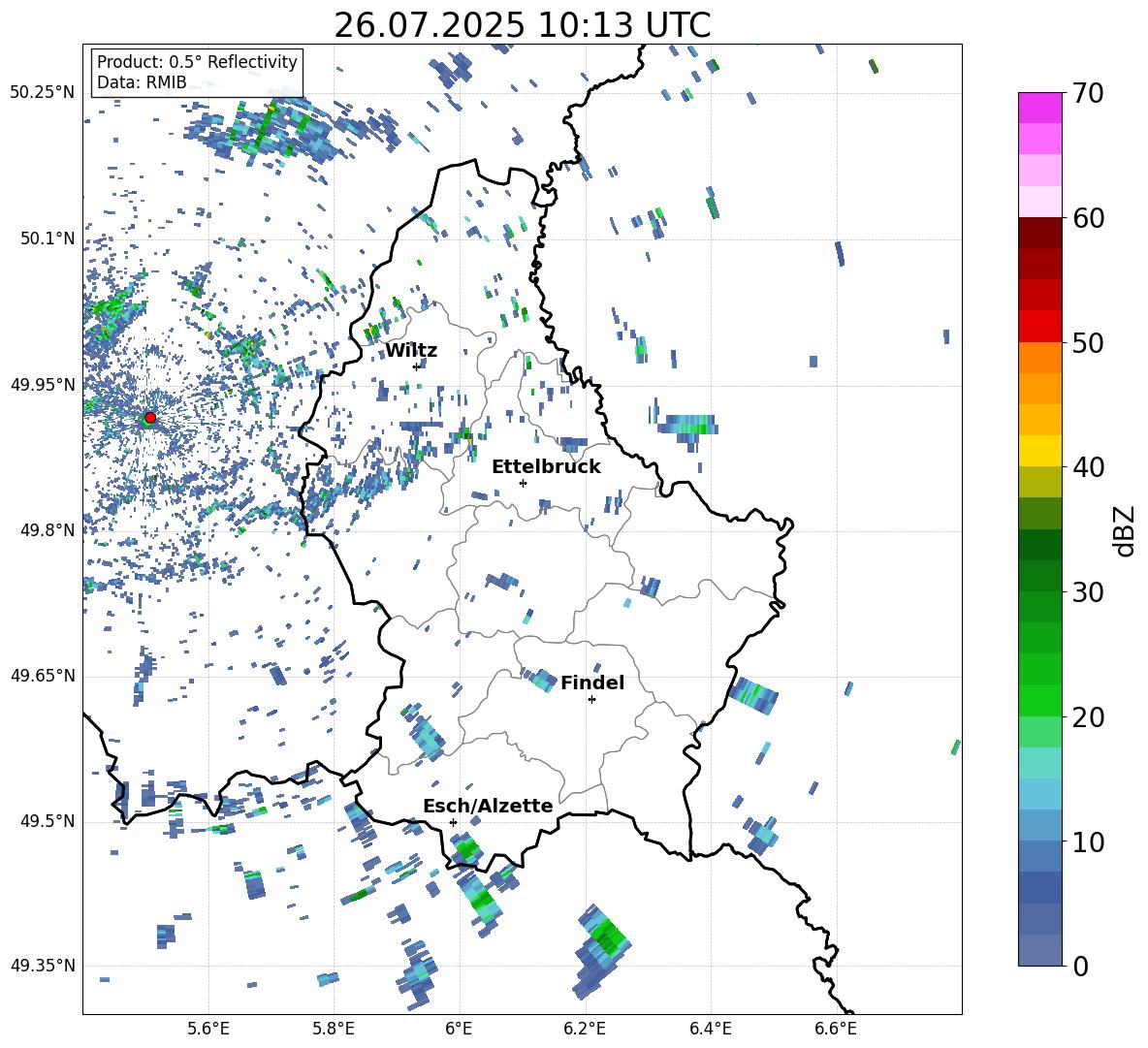
Task: Click the 6.6°E longitude label
Action: point(836,1030)
